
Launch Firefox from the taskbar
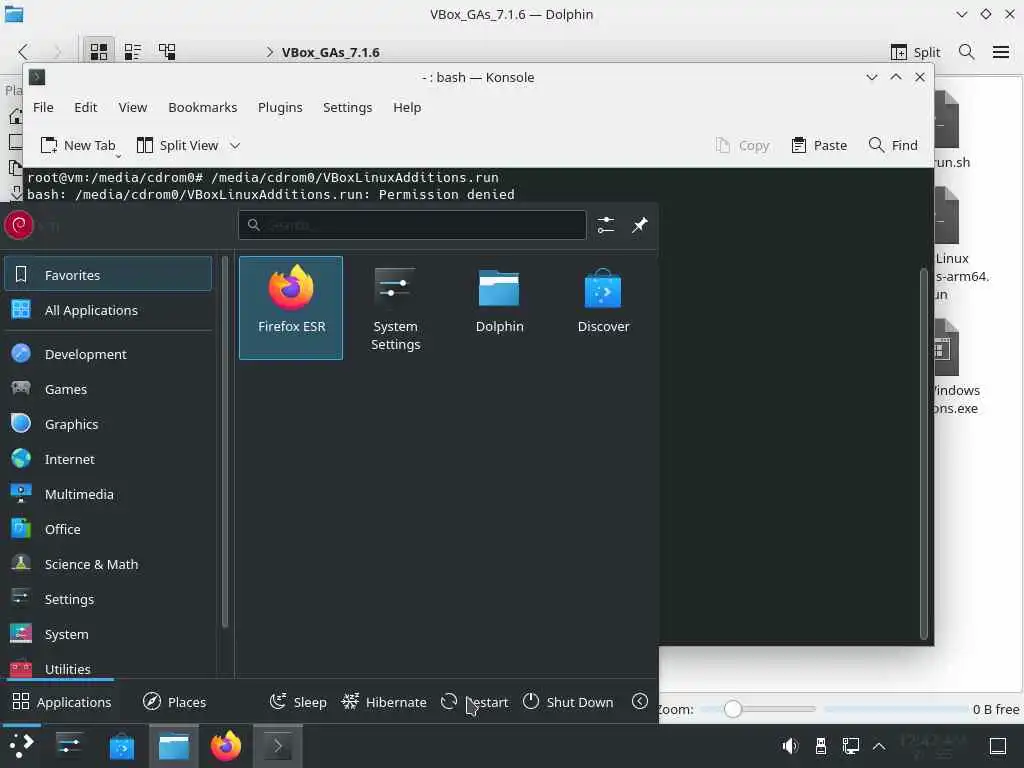pos(226,745)
